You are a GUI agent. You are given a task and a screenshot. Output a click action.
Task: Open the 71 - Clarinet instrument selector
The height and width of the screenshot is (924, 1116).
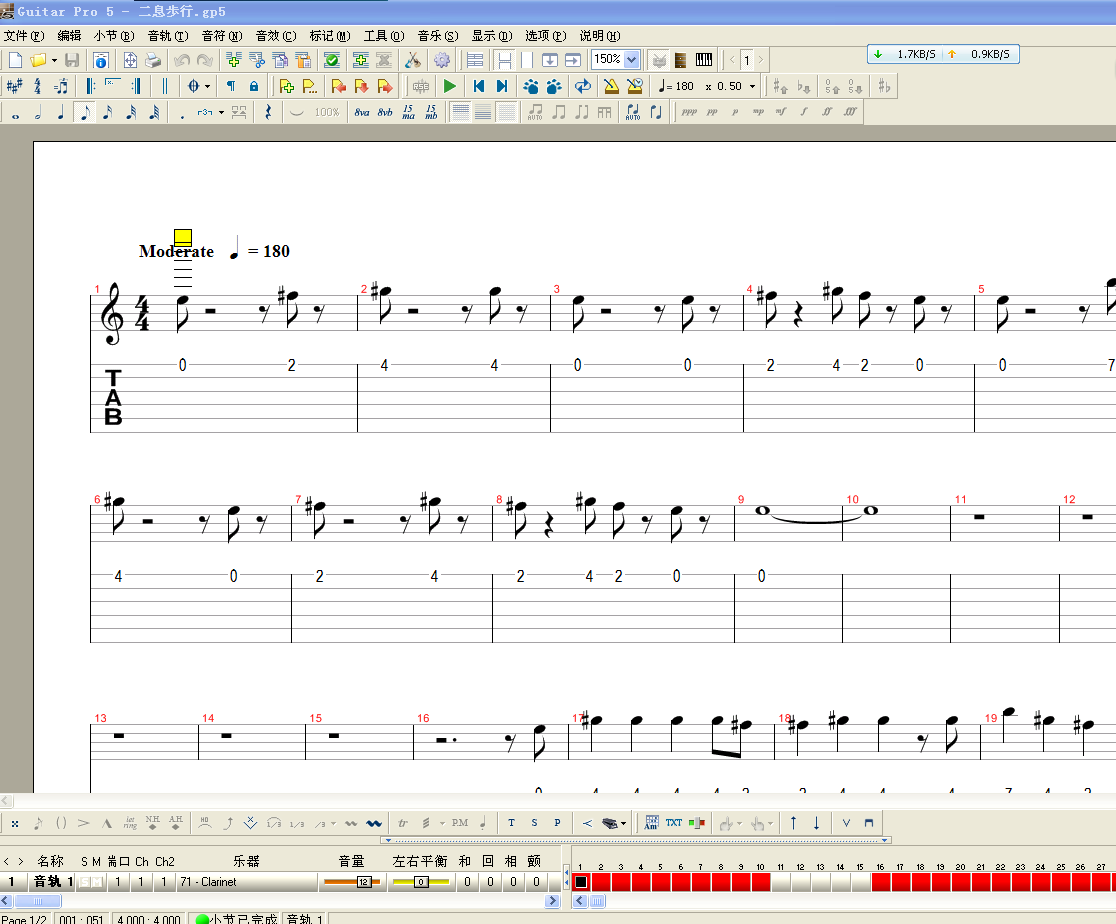(x=247, y=882)
